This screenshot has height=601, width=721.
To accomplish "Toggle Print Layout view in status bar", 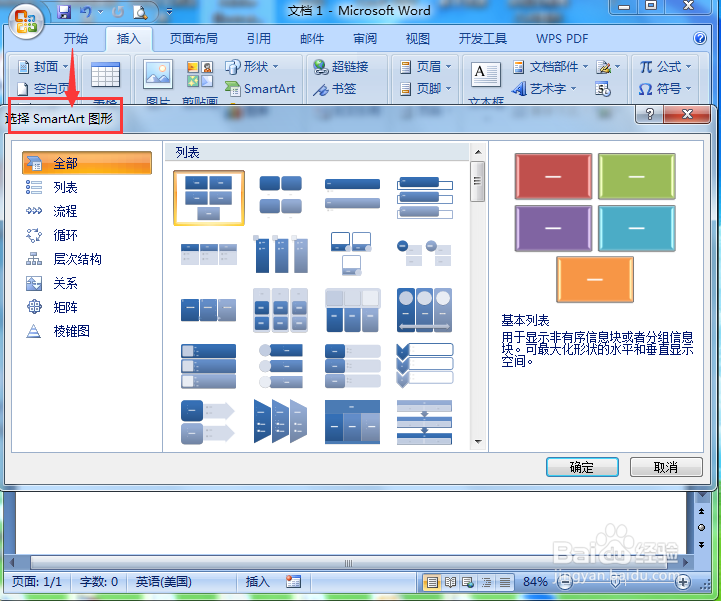I will tap(432, 582).
